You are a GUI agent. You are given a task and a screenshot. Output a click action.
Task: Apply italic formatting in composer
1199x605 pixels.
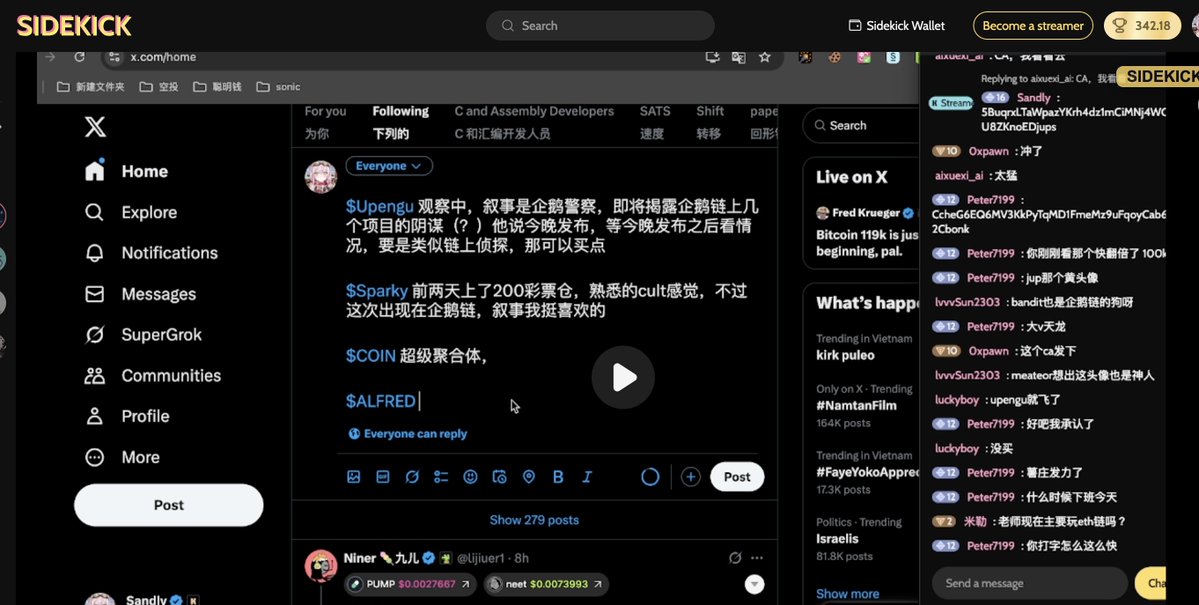point(587,477)
